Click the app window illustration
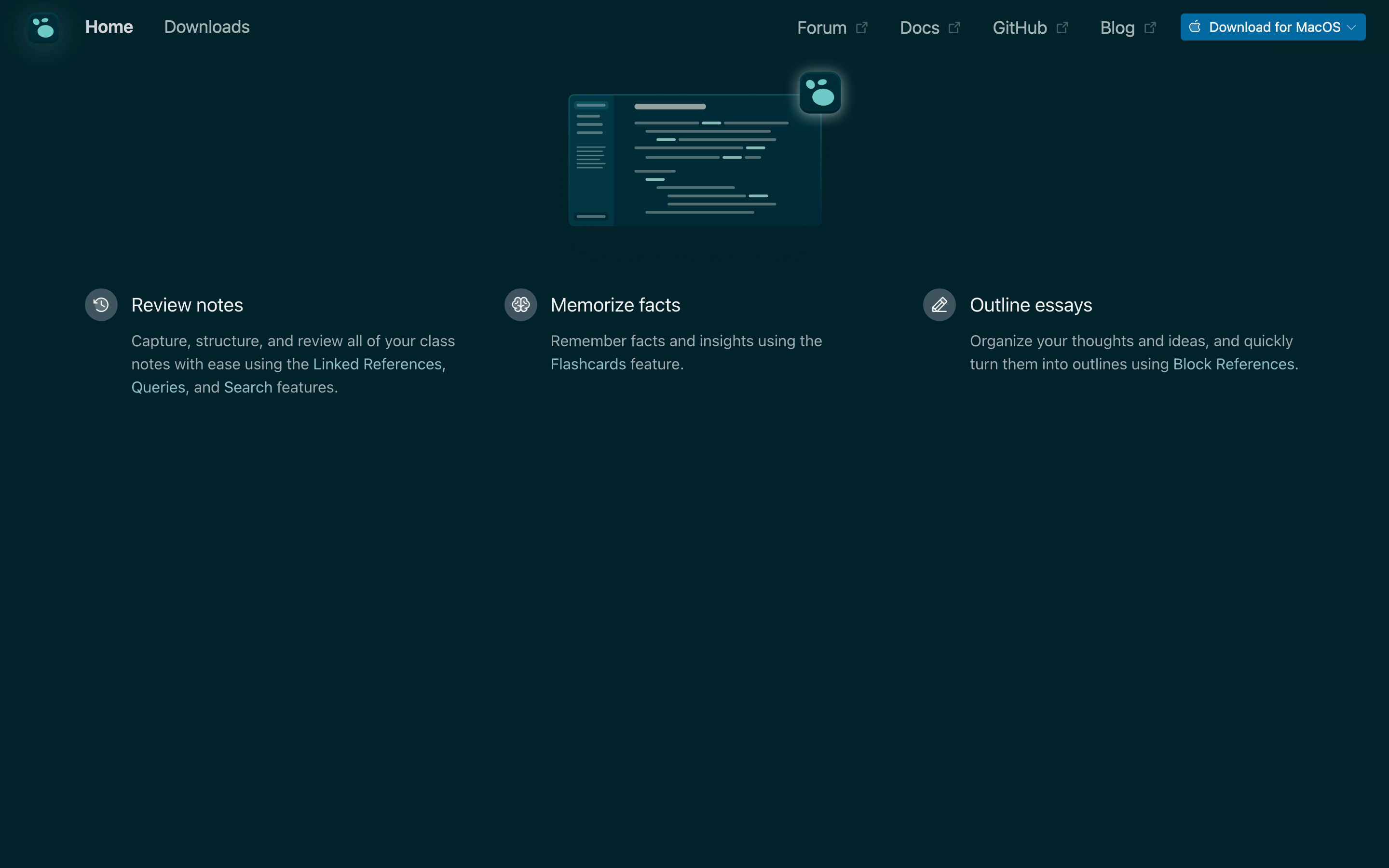The image size is (1389, 868). [x=694, y=160]
